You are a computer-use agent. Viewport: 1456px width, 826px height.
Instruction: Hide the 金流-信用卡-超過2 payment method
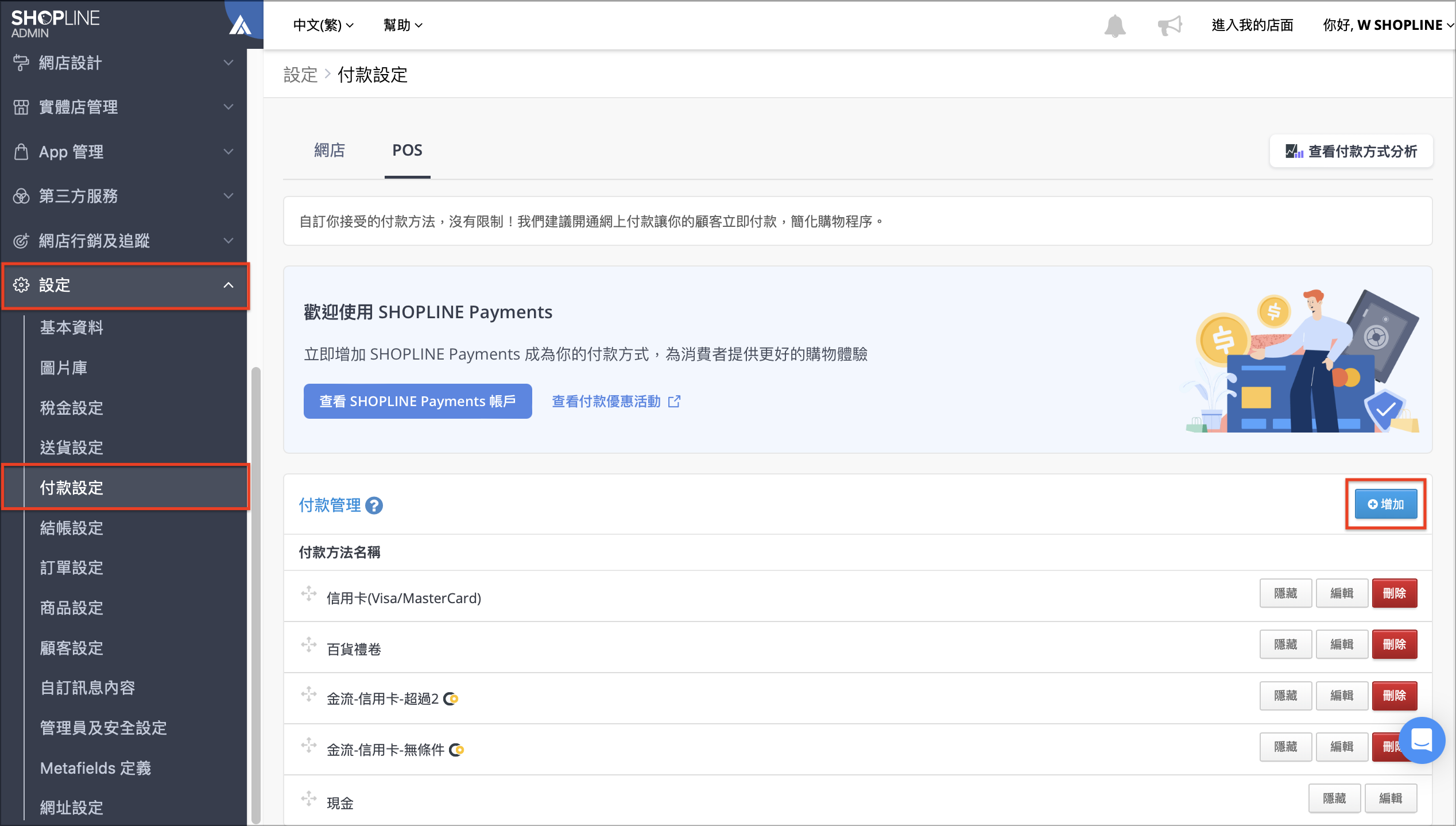click(x=1285, y=695)
